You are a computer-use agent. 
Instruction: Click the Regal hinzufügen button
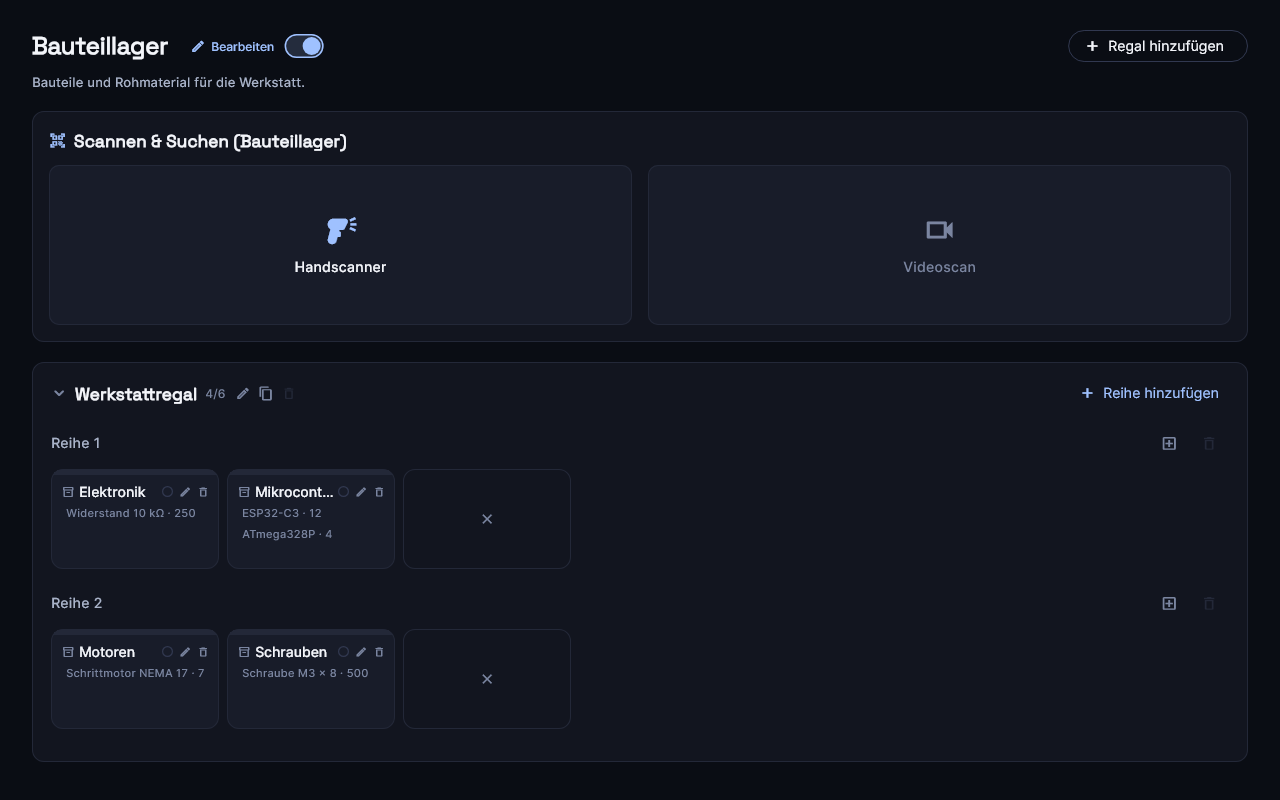tap(1157, 46)
